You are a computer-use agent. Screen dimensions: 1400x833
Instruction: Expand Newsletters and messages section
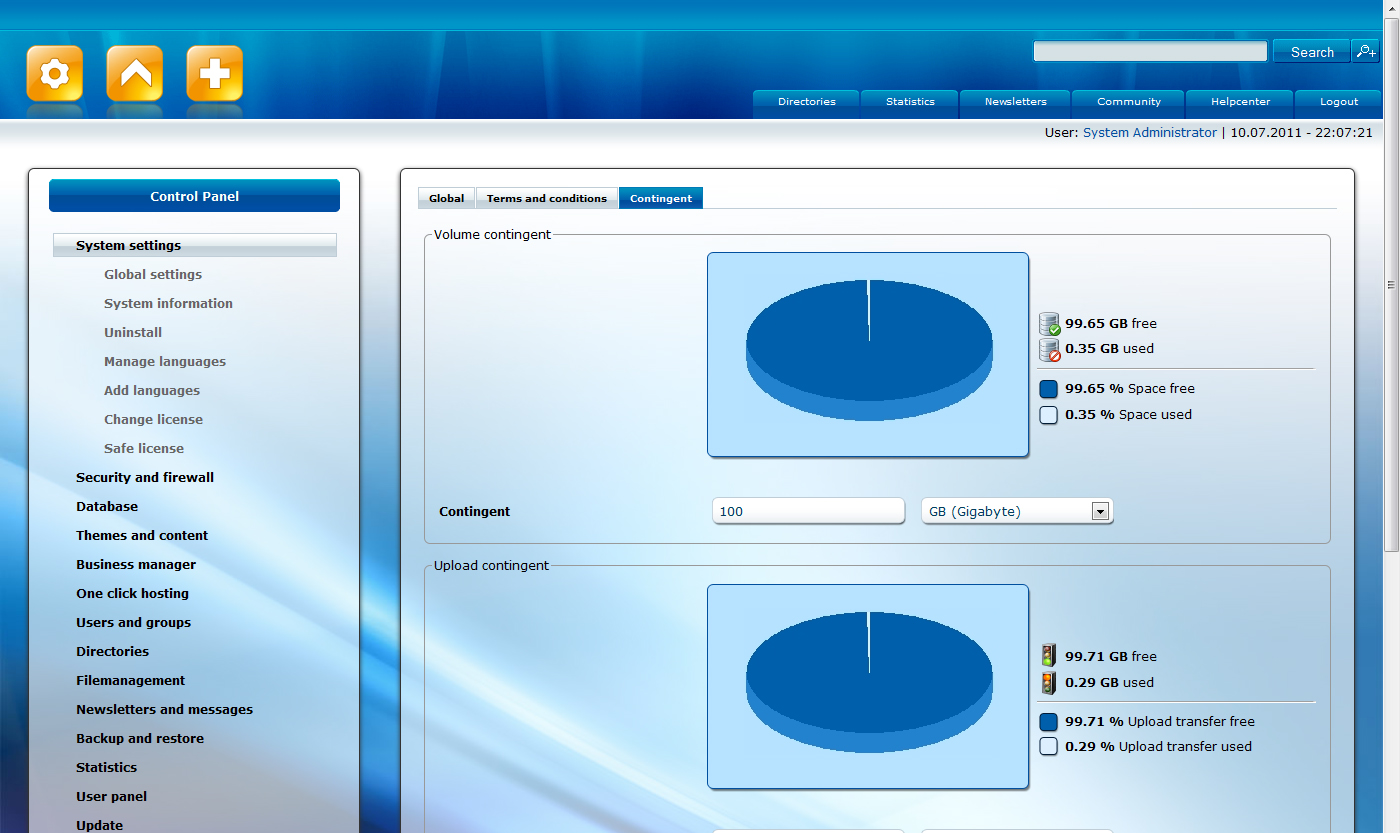point(164,709)
